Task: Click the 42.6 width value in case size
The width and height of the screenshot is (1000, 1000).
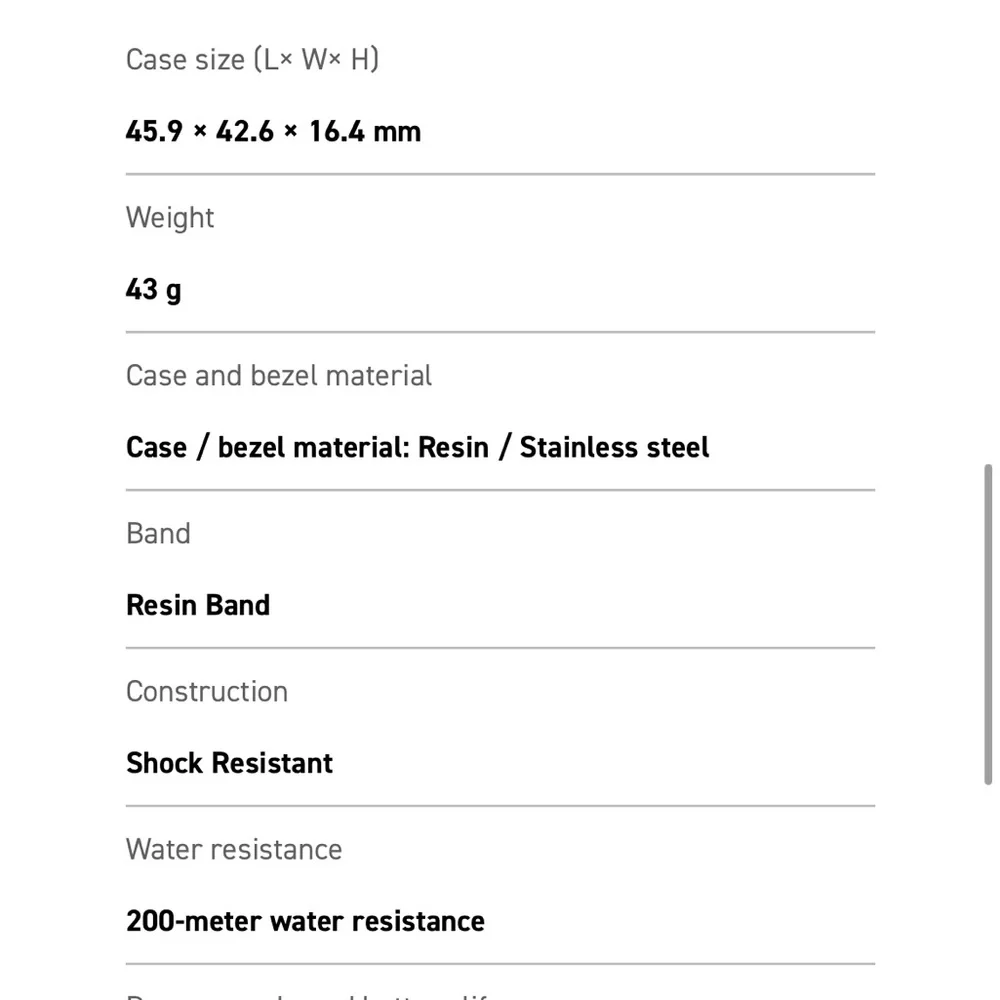Action: click(245, 131)
